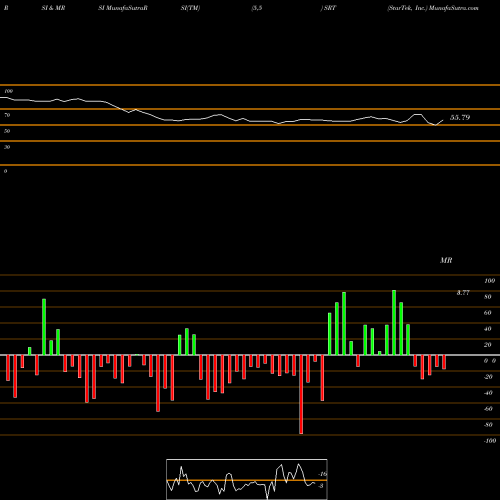
Task: Click the StarTek, Inc. MunafaSutra.com title
Action: click(433, 8)
